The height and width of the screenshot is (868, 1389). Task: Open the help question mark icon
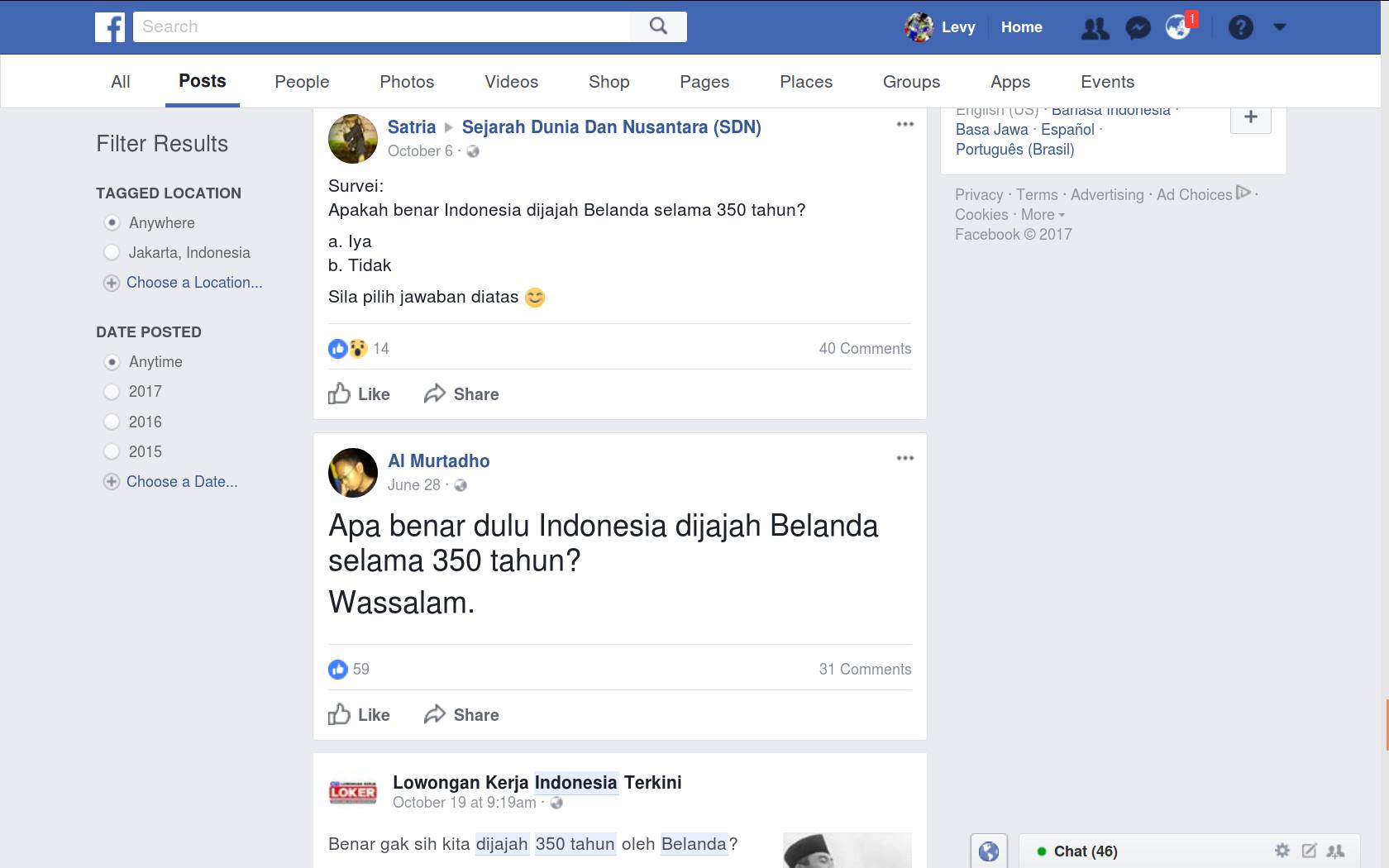coord(1240,28)
